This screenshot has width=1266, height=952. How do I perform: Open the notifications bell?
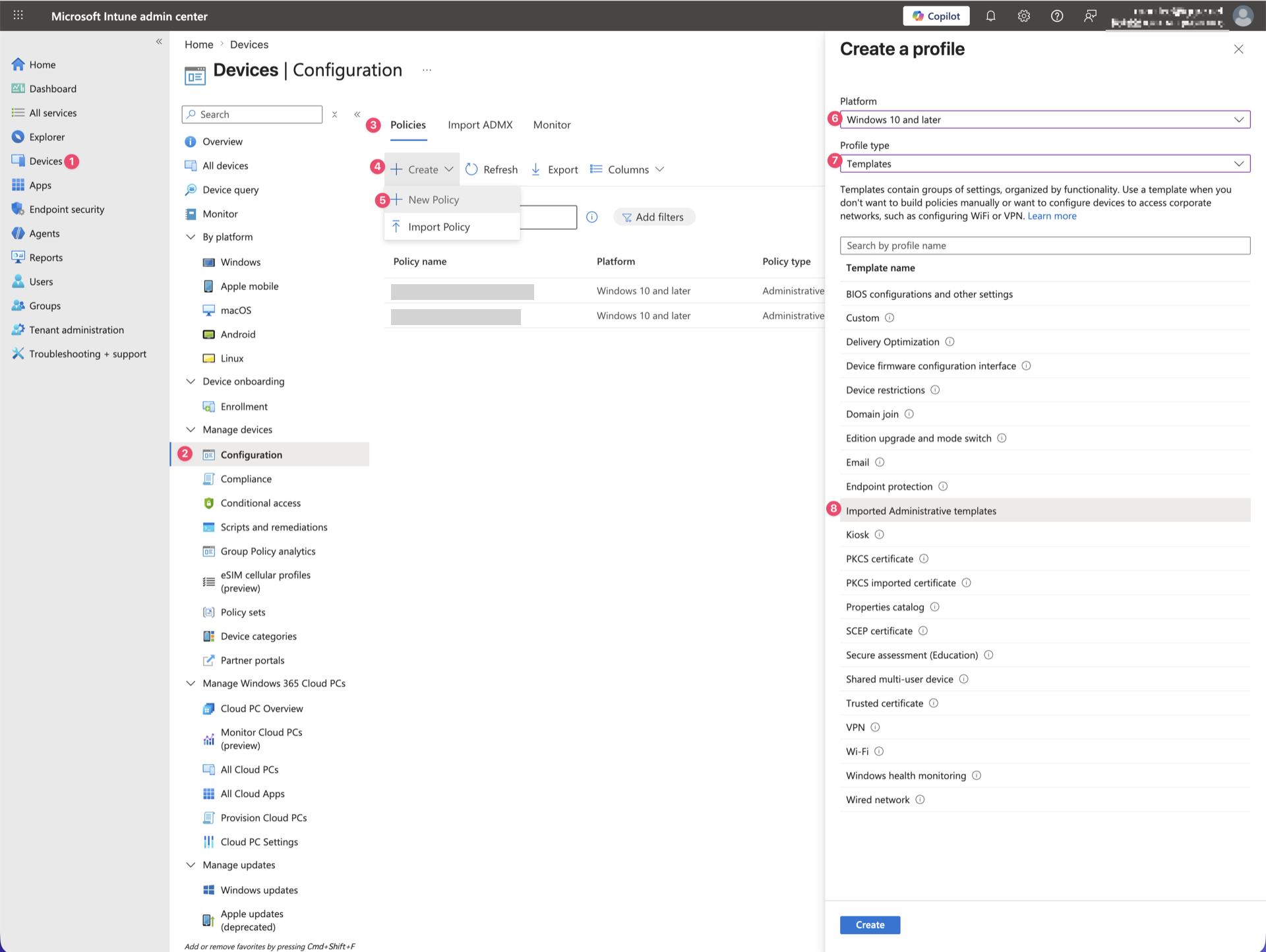tap(990, 16)
